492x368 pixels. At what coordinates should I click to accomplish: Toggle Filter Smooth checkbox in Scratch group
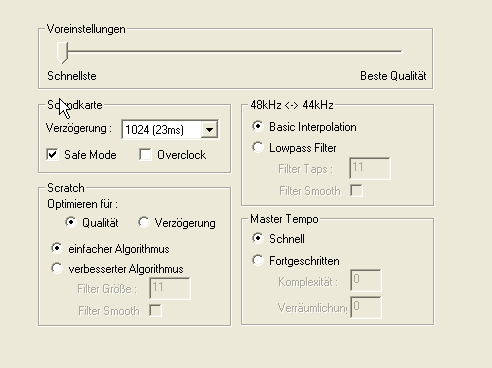pos(155,311)
